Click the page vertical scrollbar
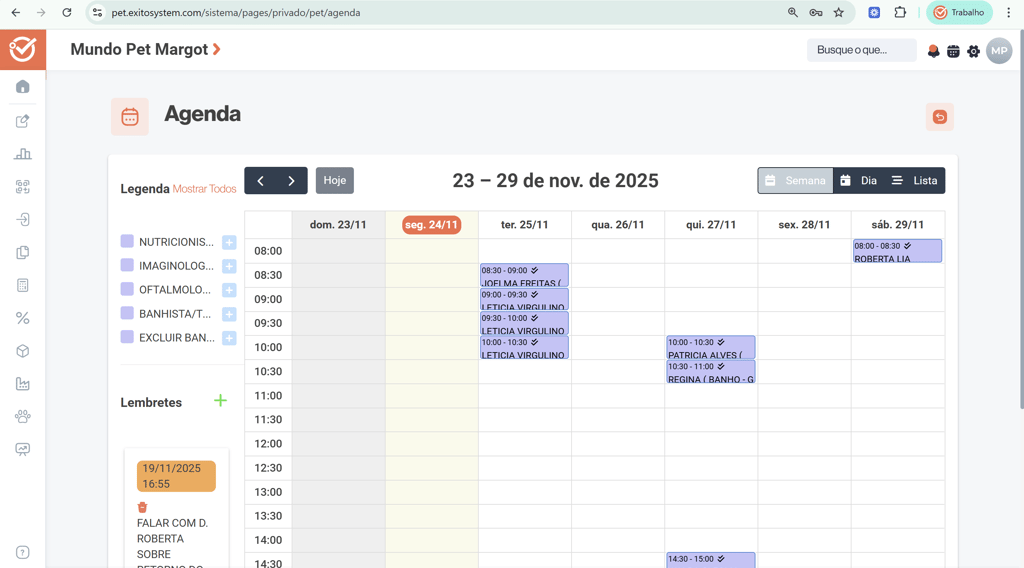1024x568 pixels. pyautogui.click(x=1020, y=219)
